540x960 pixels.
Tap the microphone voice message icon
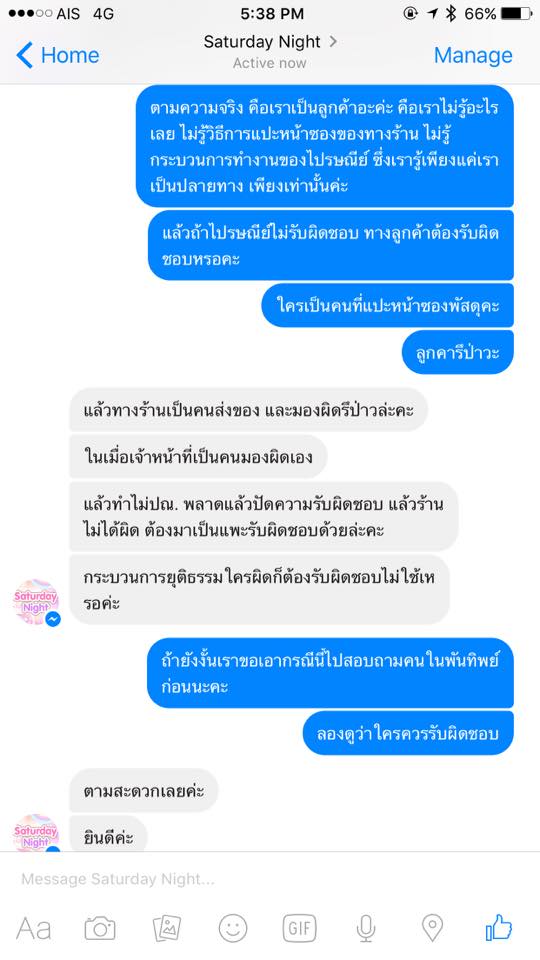coord(366,928)
